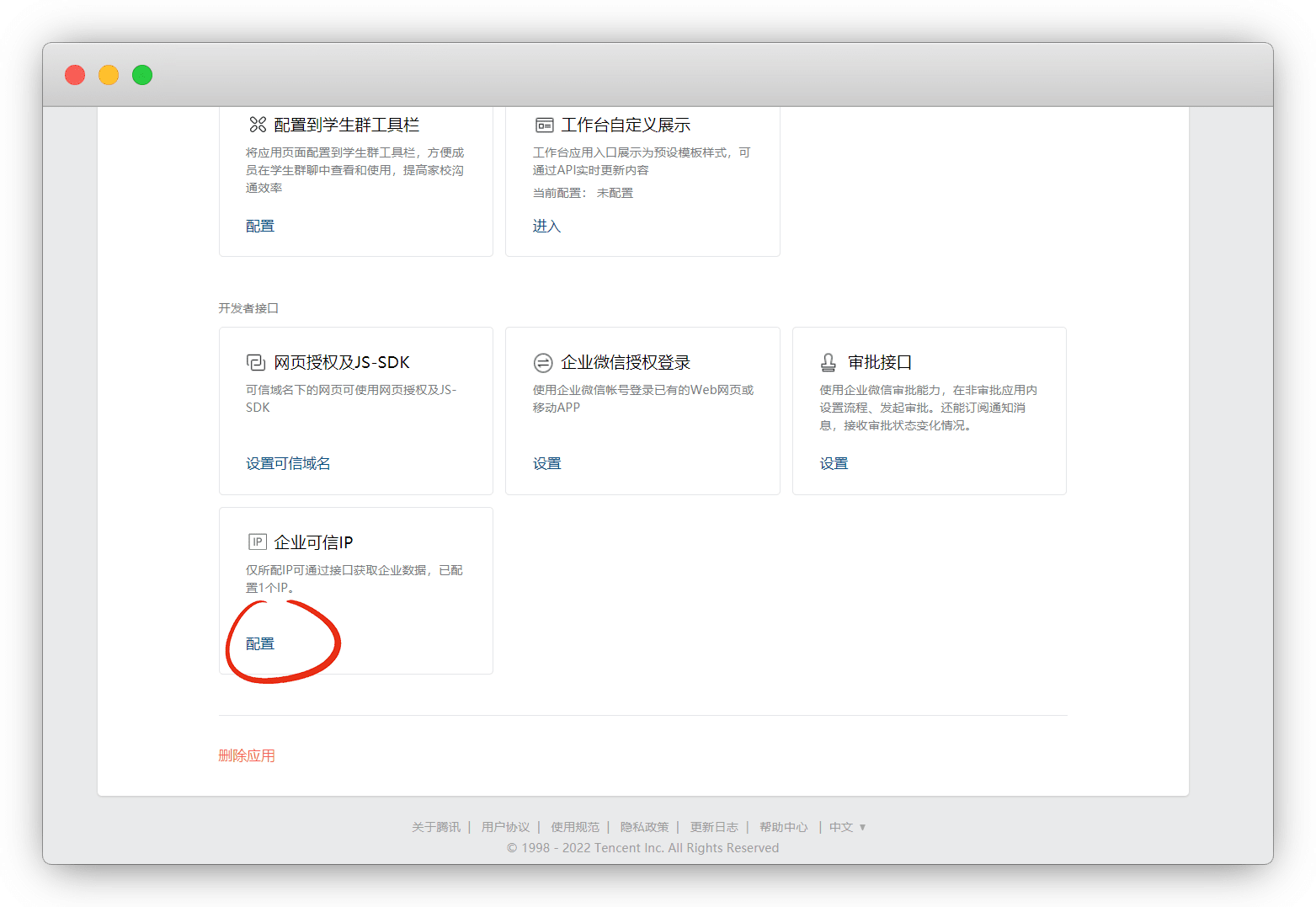
Task: Click 设置 under 审批接口
Action: pos(834,464)
